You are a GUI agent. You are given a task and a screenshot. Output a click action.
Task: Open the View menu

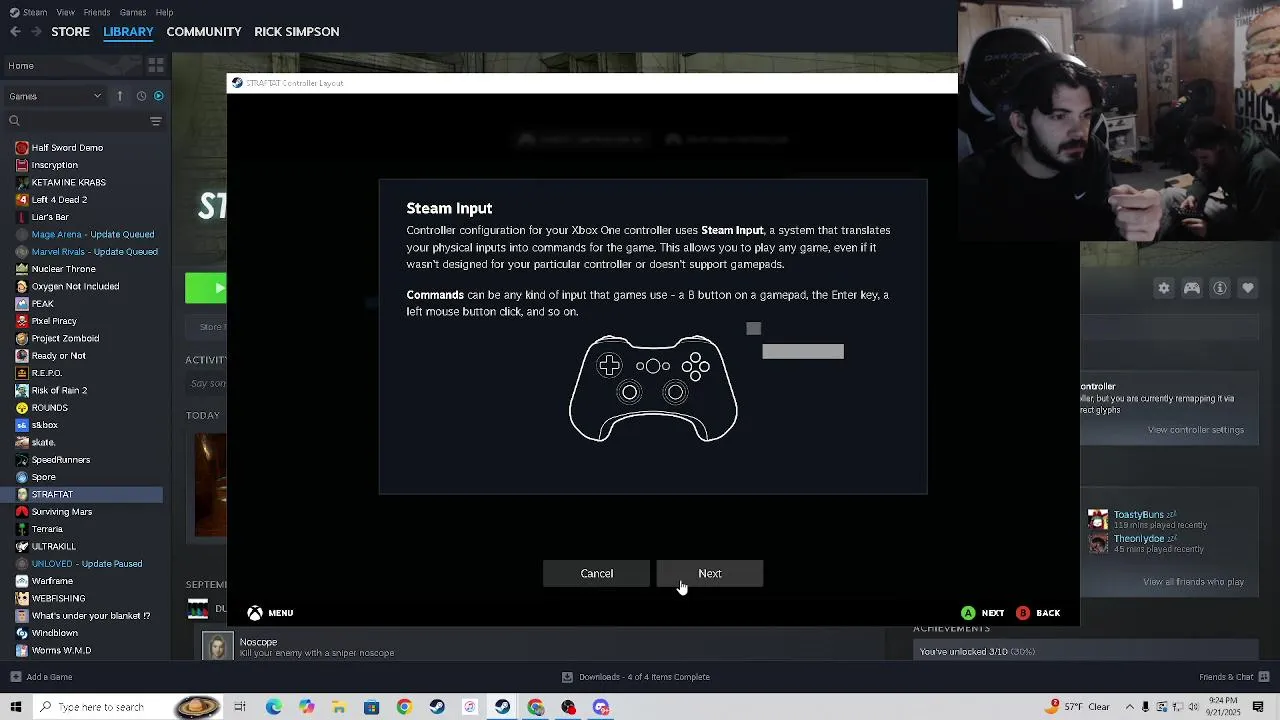pyautogui.click(x=66, y=12)
